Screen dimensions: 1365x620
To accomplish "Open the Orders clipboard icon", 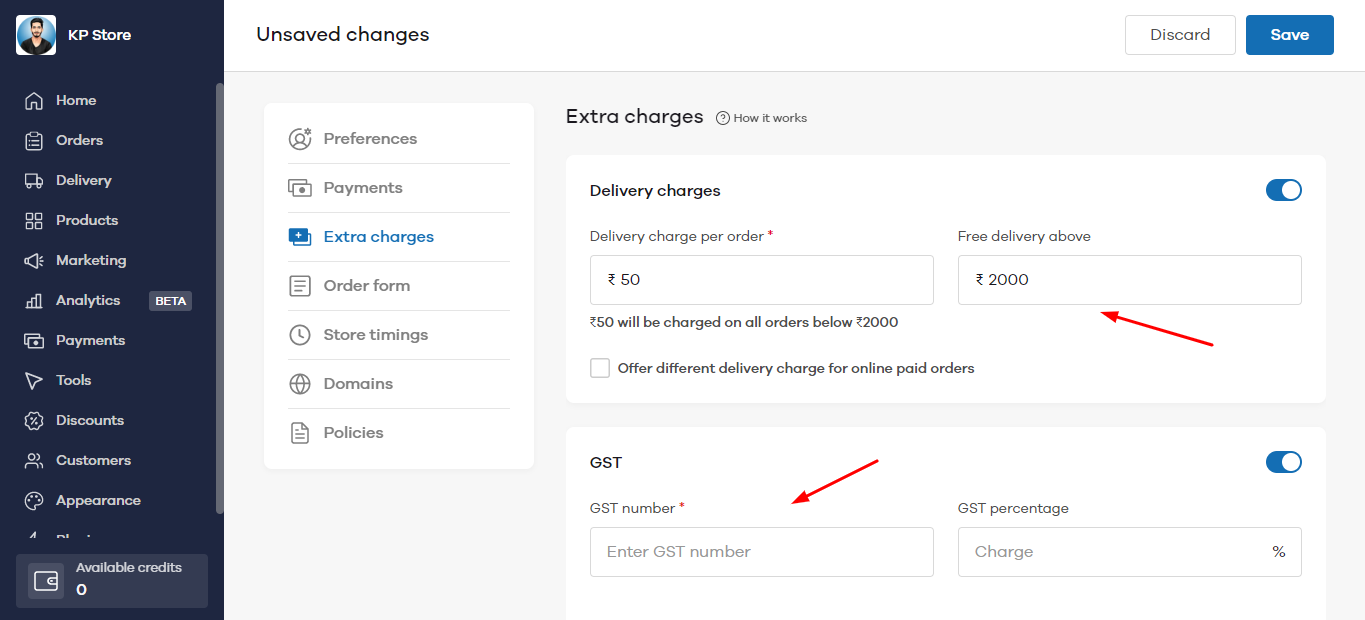I will click(34, 141).
